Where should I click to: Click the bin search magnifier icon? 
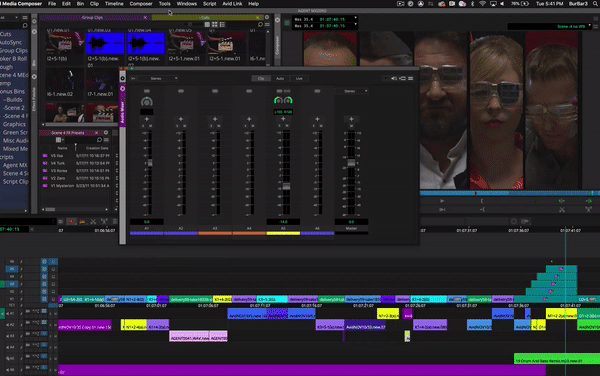(260, 24)
